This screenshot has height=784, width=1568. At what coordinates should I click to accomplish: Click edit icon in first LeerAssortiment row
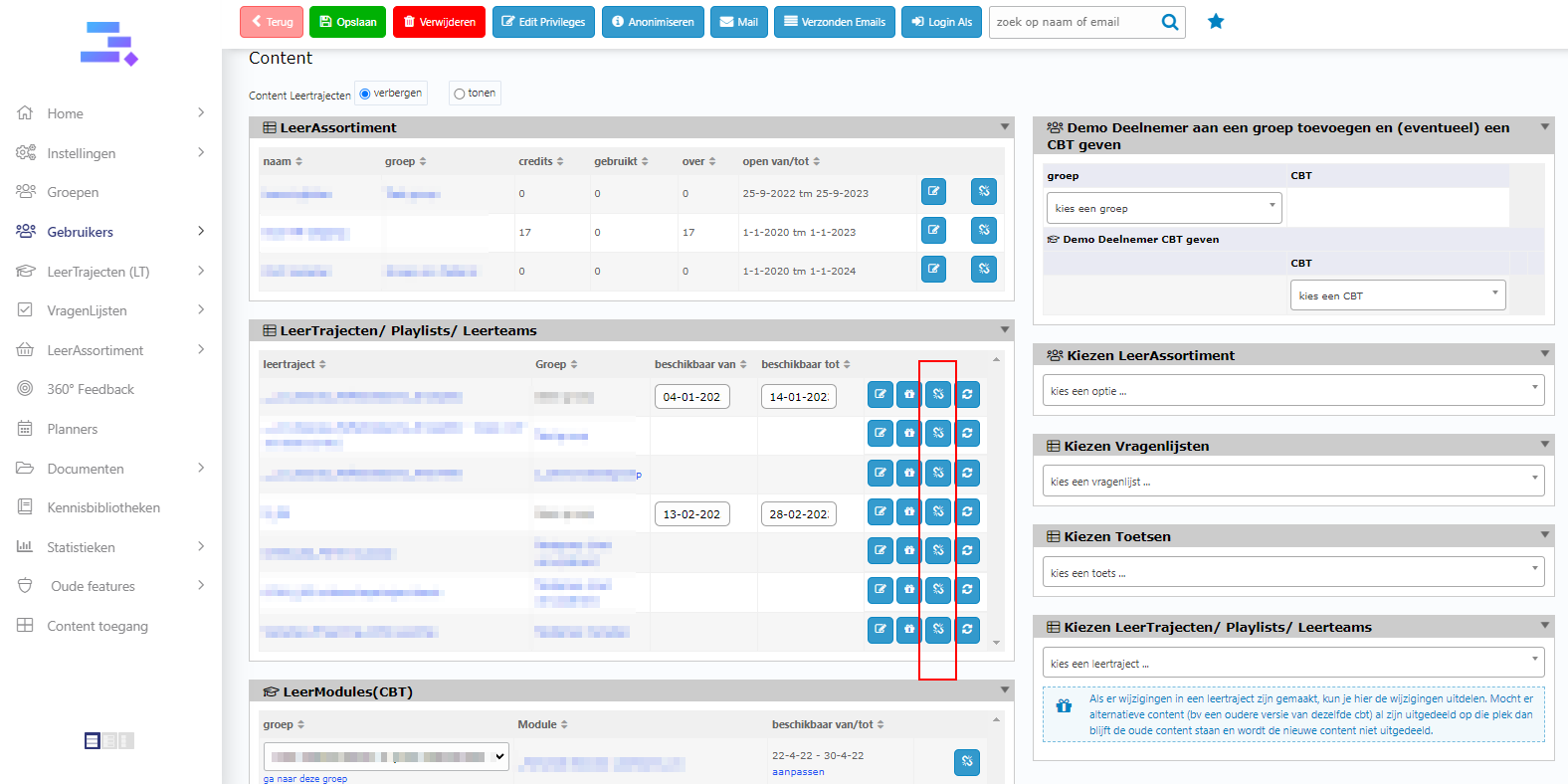click(933, 192)
